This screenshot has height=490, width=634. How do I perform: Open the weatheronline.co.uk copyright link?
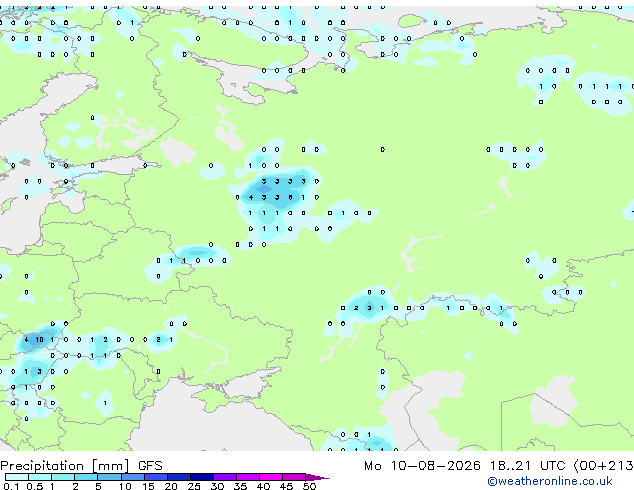coord(550,481)
